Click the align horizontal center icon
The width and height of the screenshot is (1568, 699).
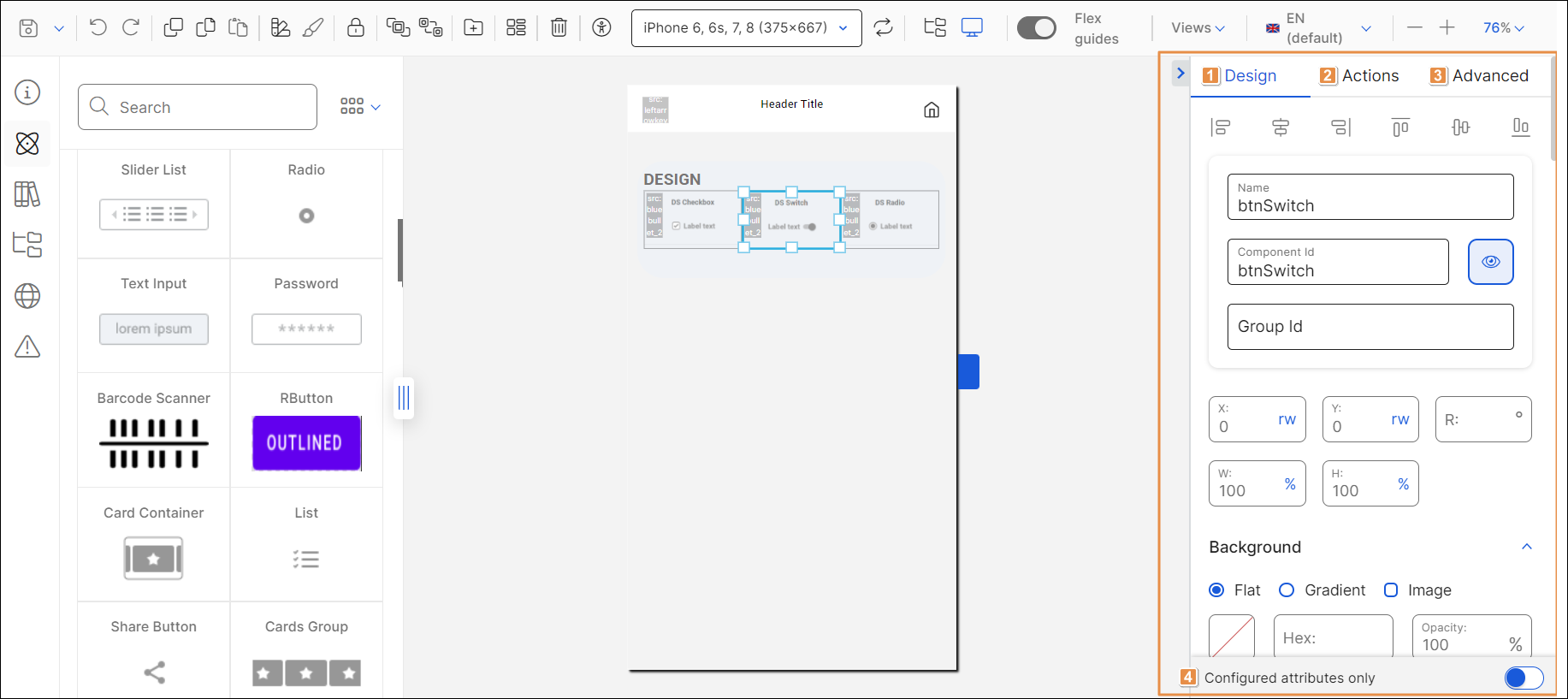[x=1281, y=127]
